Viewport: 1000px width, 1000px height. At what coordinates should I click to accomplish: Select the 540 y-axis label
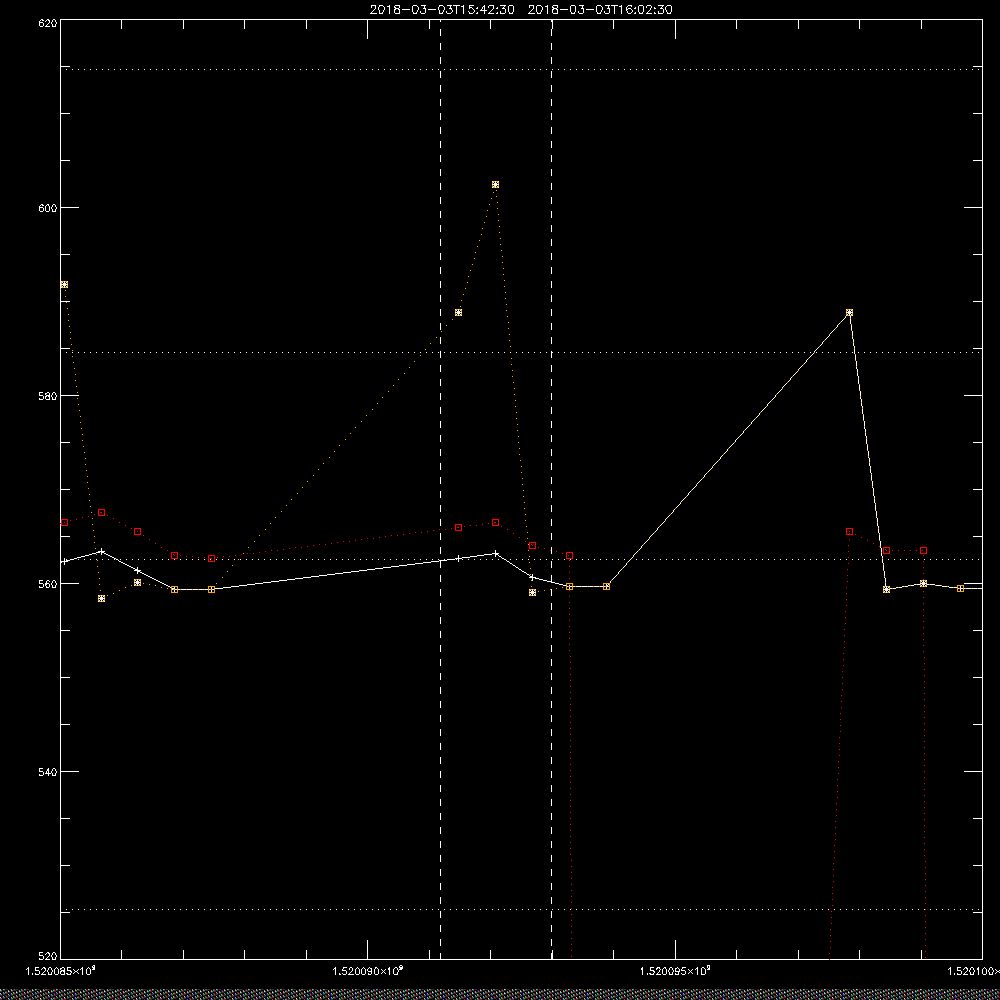point(47,771)
